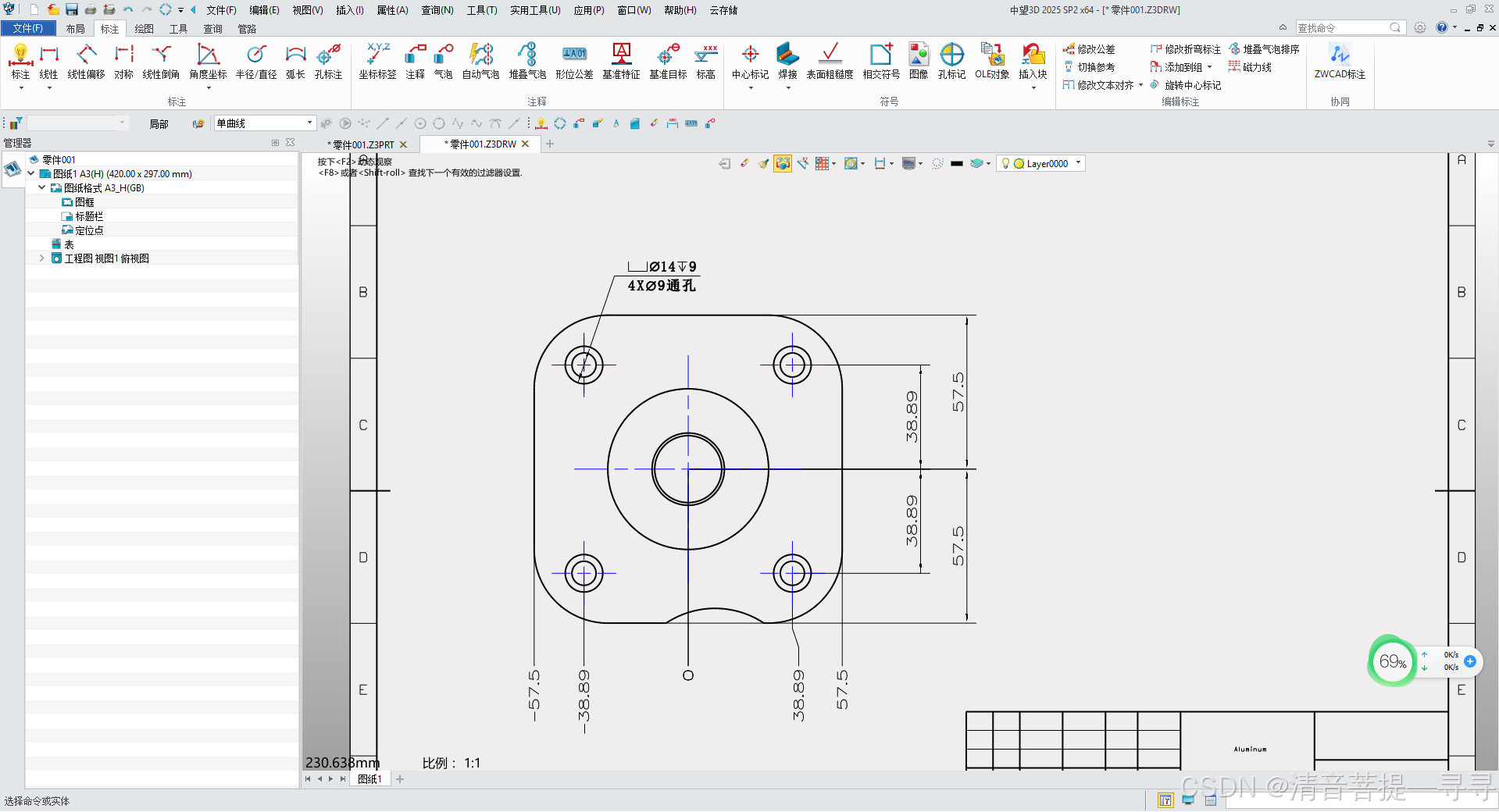
Task: Open the dropdown under 标注 tool
Action: (x=21, y=88)
